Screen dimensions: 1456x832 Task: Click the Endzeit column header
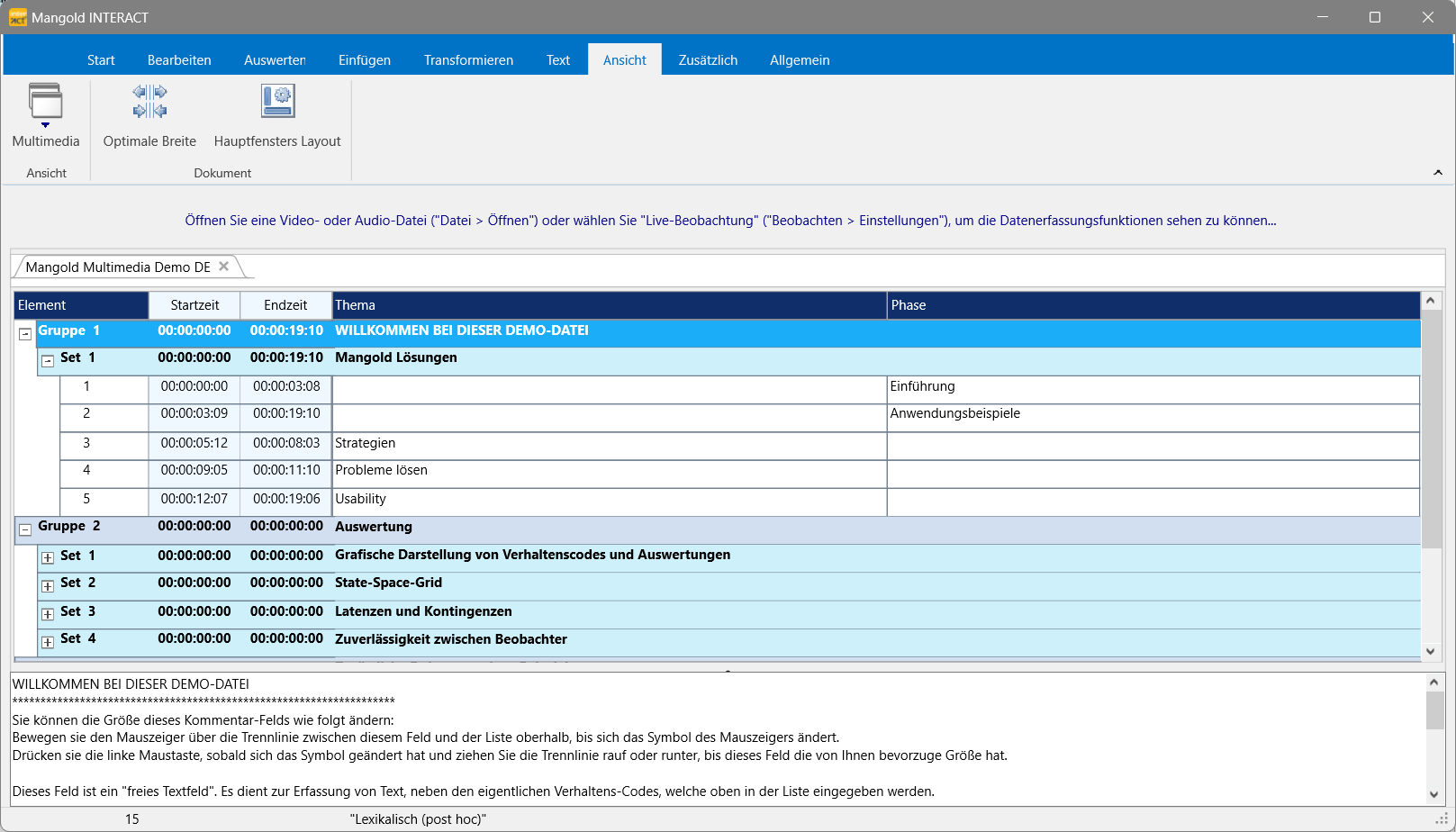click(x=285, y=305)
